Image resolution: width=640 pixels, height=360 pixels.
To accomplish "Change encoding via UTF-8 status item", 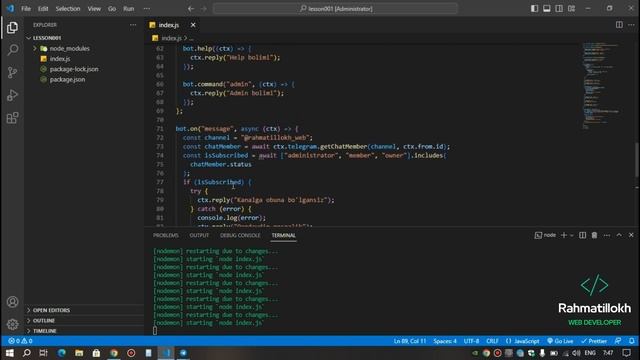I will (x=471, y=341).
